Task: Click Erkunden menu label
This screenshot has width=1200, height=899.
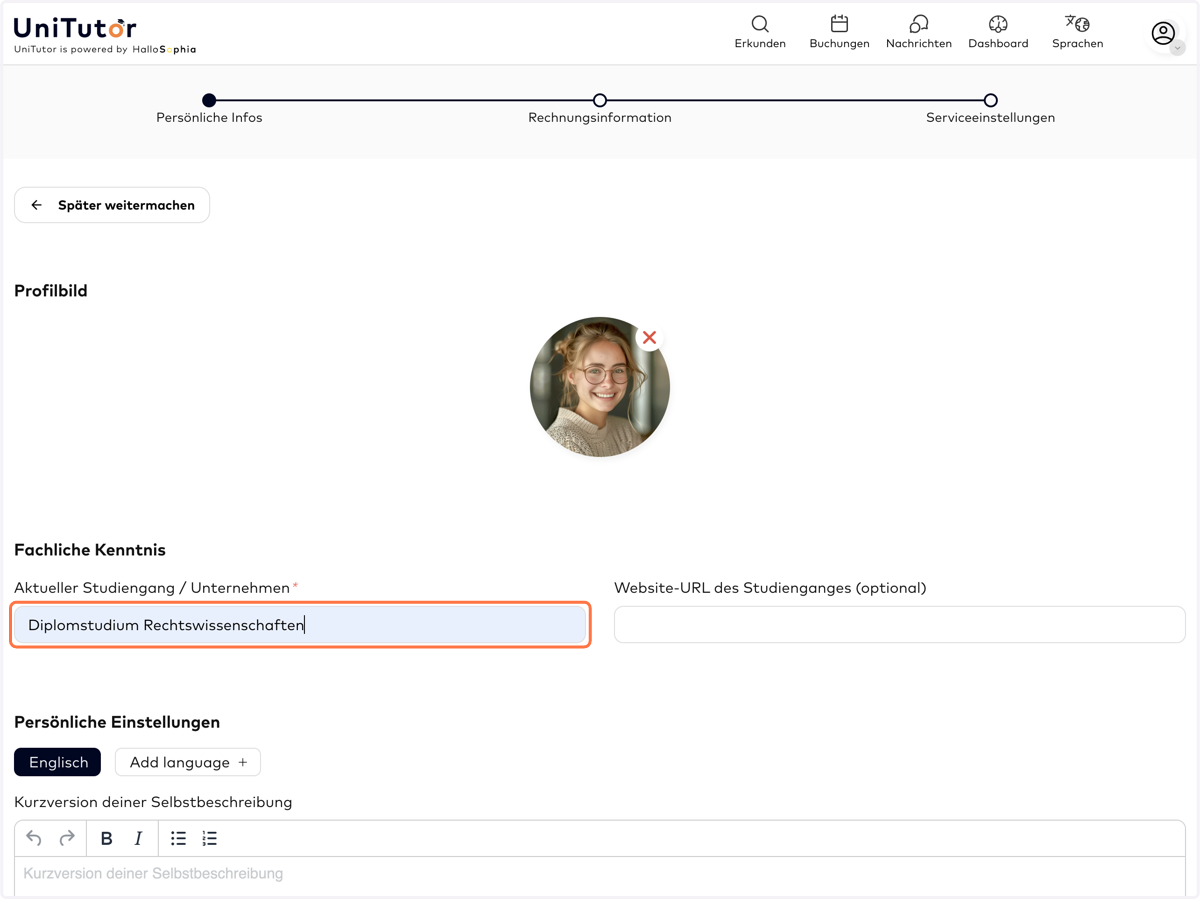Action: coord(760,44)
